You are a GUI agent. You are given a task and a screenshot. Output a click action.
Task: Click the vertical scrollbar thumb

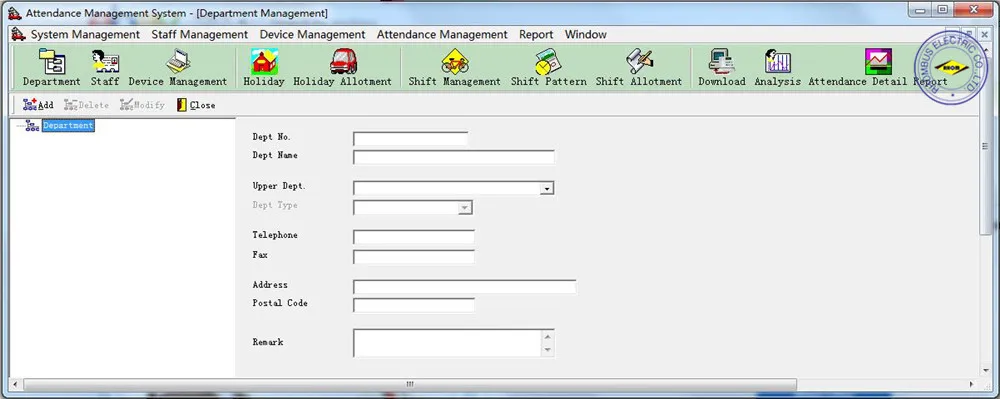click(985, 147)
